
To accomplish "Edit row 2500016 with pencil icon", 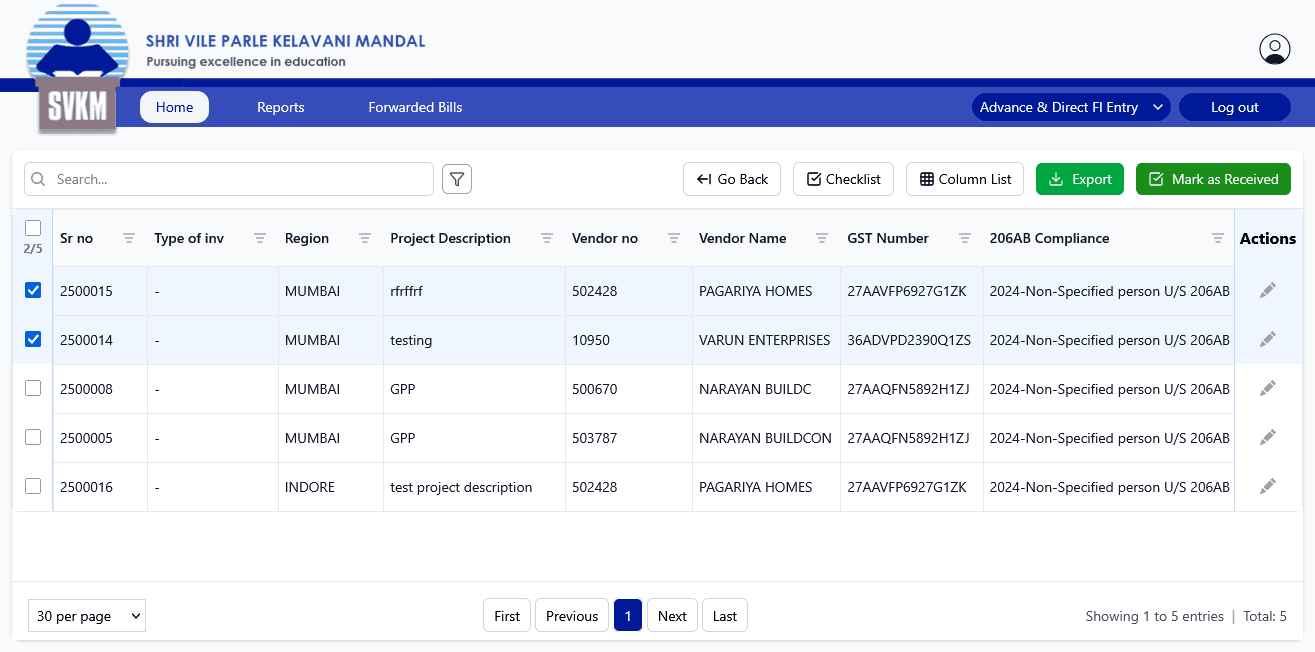I will click(x=1268, y=487).
